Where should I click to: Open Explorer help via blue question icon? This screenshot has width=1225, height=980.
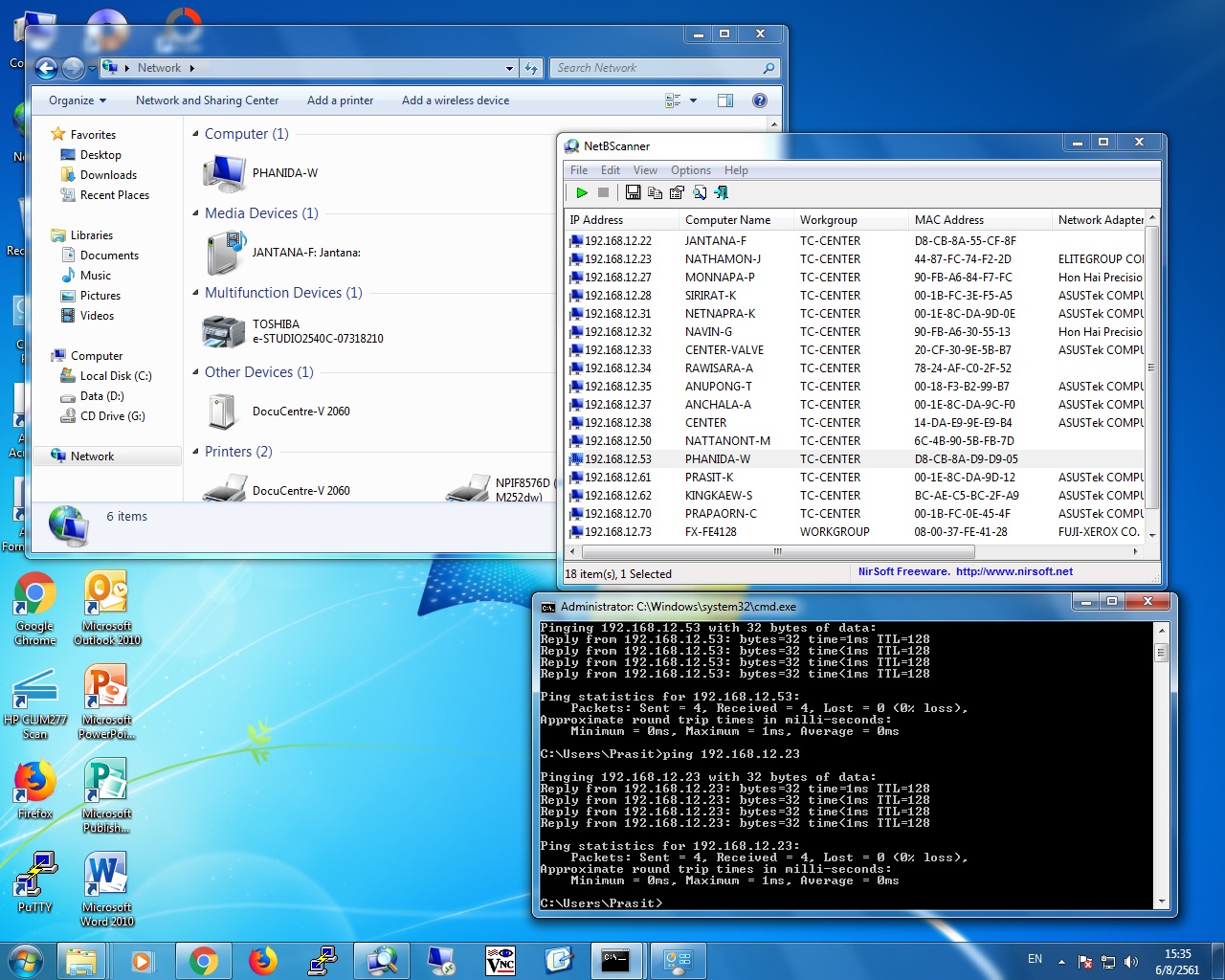coord(760,100)
